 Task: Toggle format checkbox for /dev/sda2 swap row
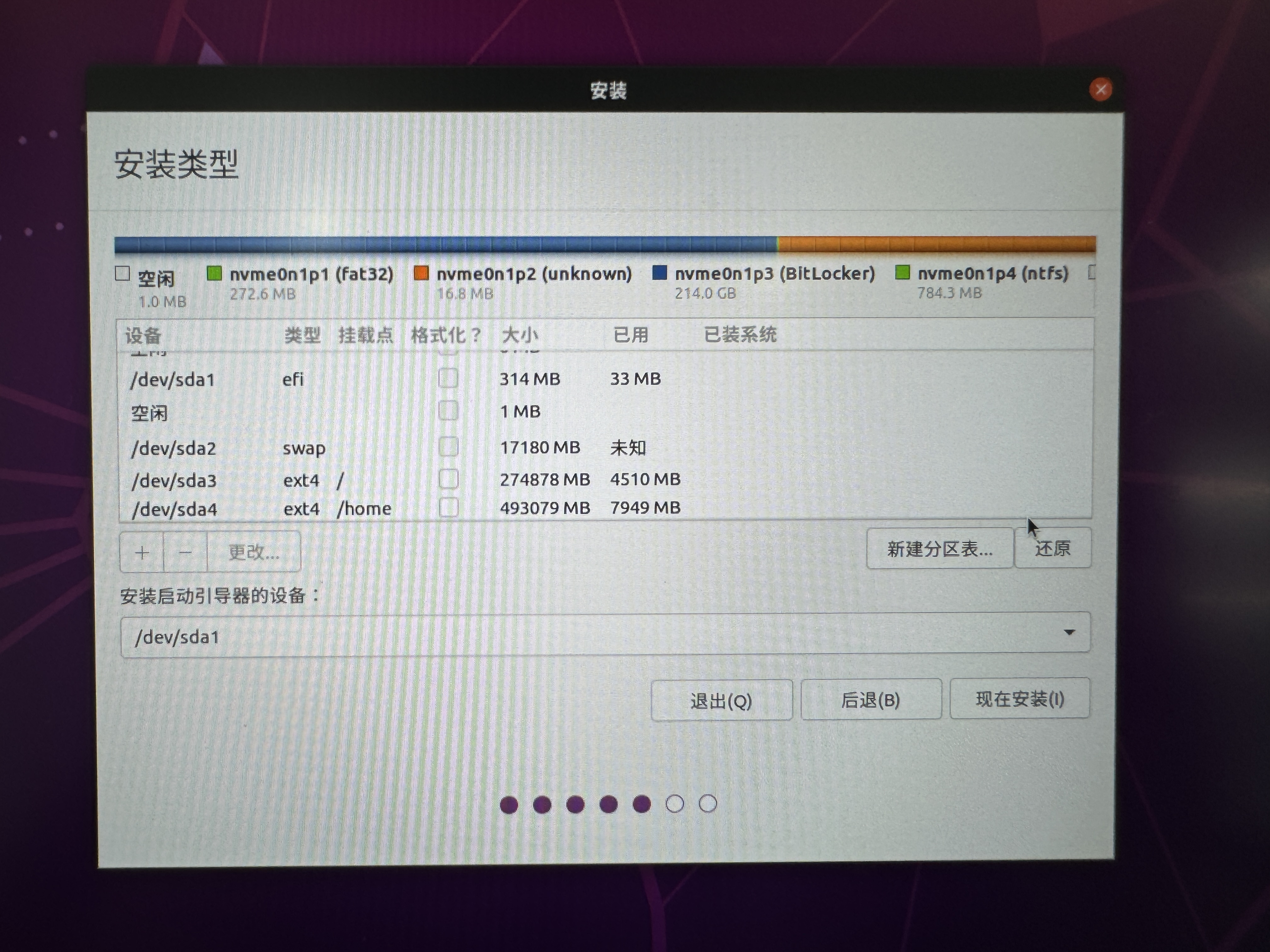click(x=449, y=446)
